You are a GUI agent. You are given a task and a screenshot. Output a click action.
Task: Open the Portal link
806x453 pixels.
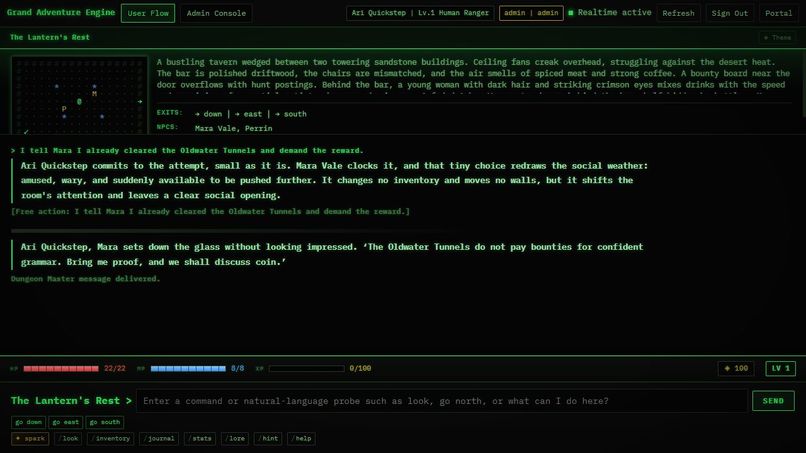778,13
